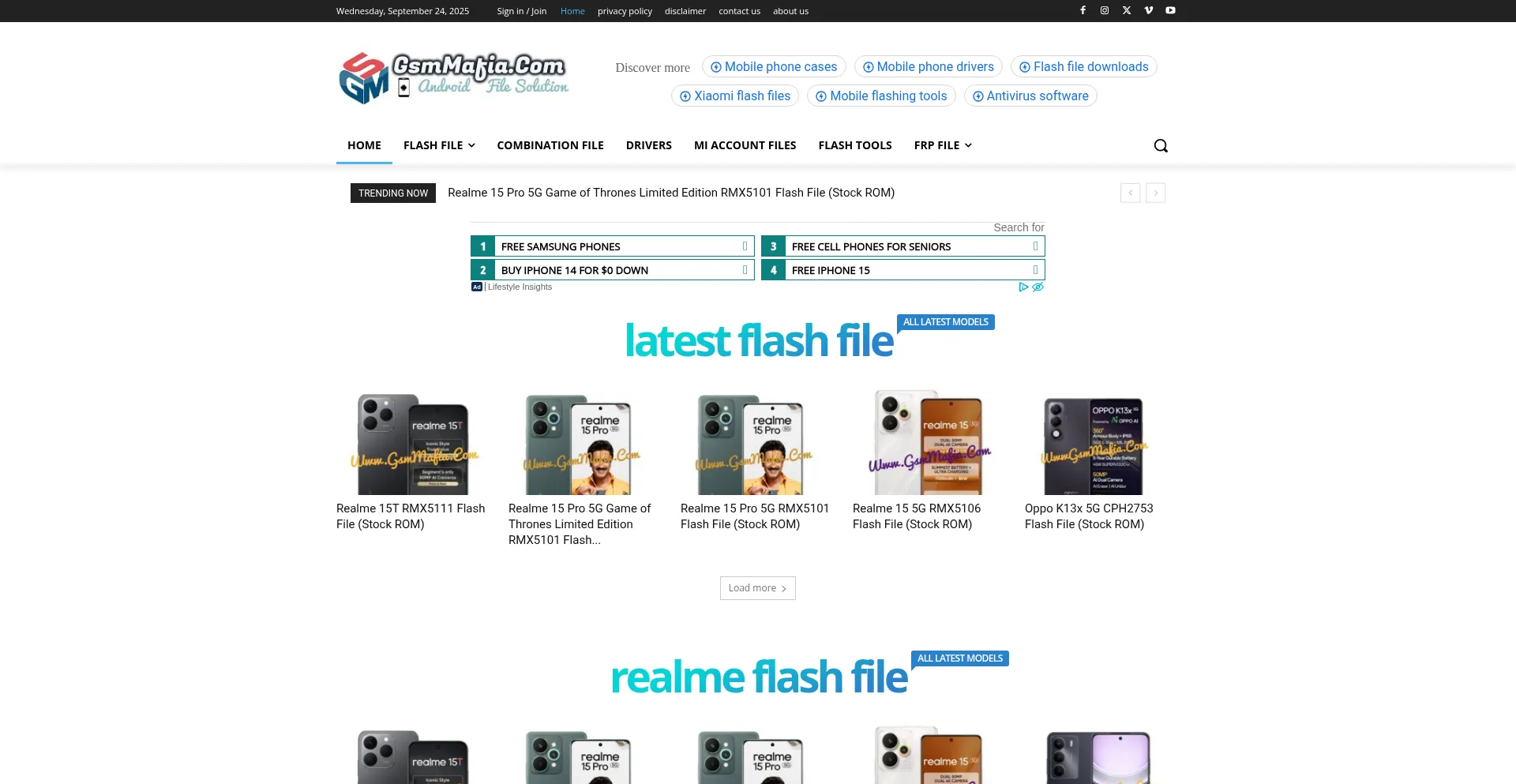Open the FREE SAMSUNG PHONES ad link
This screenshot has width=1516, height=784.
[613, 246]
